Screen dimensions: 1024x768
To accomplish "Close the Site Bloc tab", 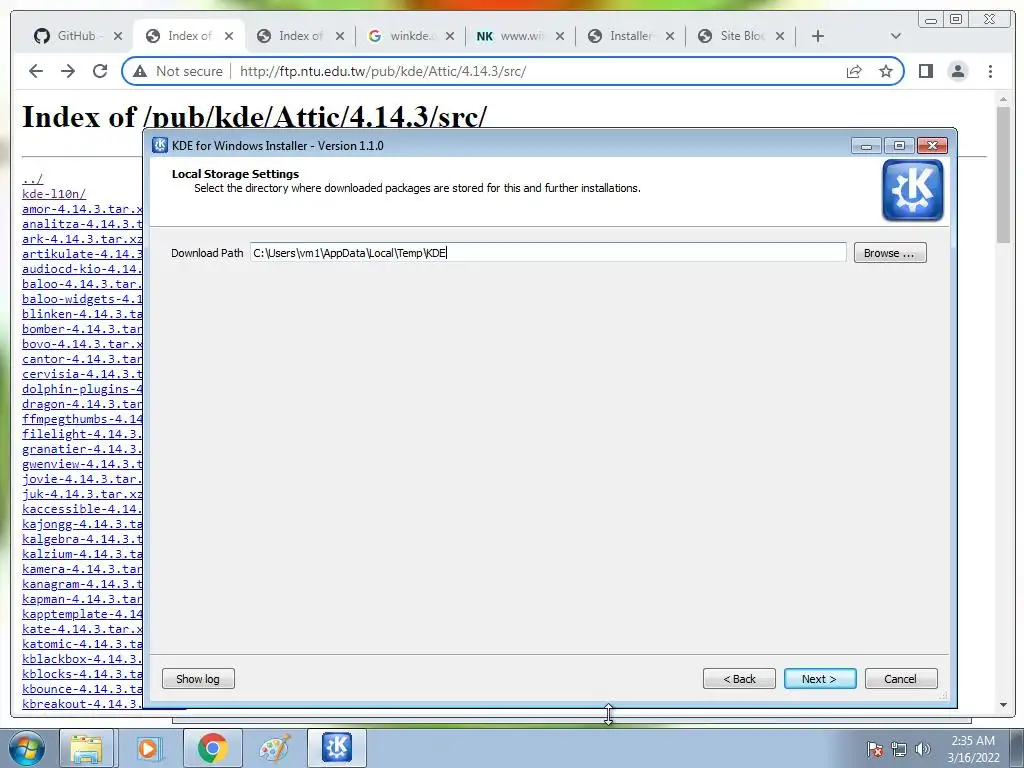I will tap(780, 36).
